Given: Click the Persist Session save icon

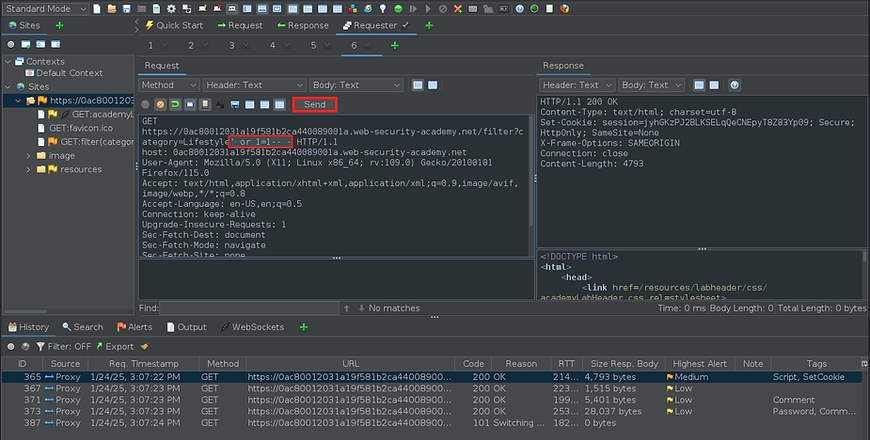Looking at the screenshot, I should click(127, 9).
